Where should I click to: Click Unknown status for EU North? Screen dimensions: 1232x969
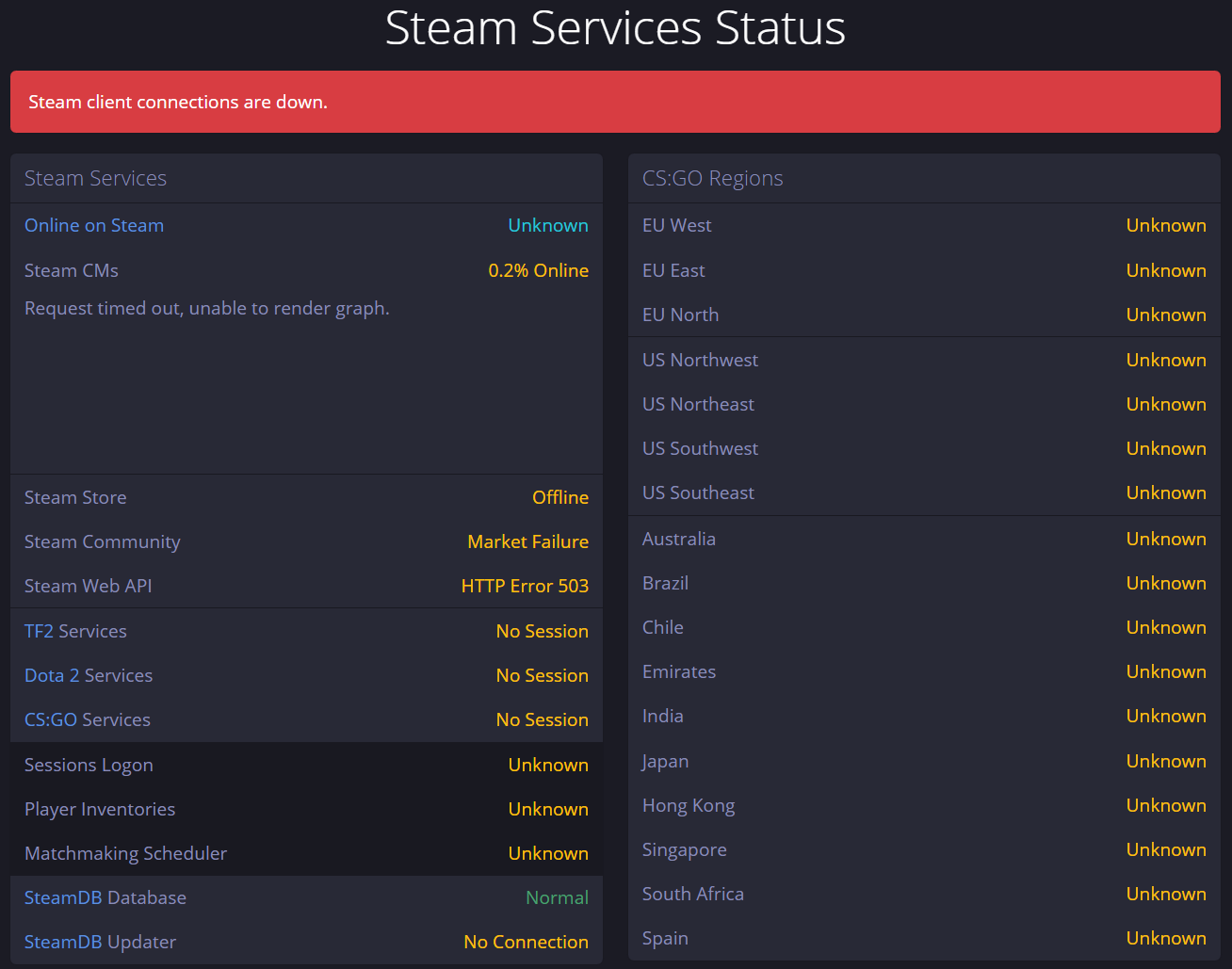pyautogui.click(x=1166, y=315)
